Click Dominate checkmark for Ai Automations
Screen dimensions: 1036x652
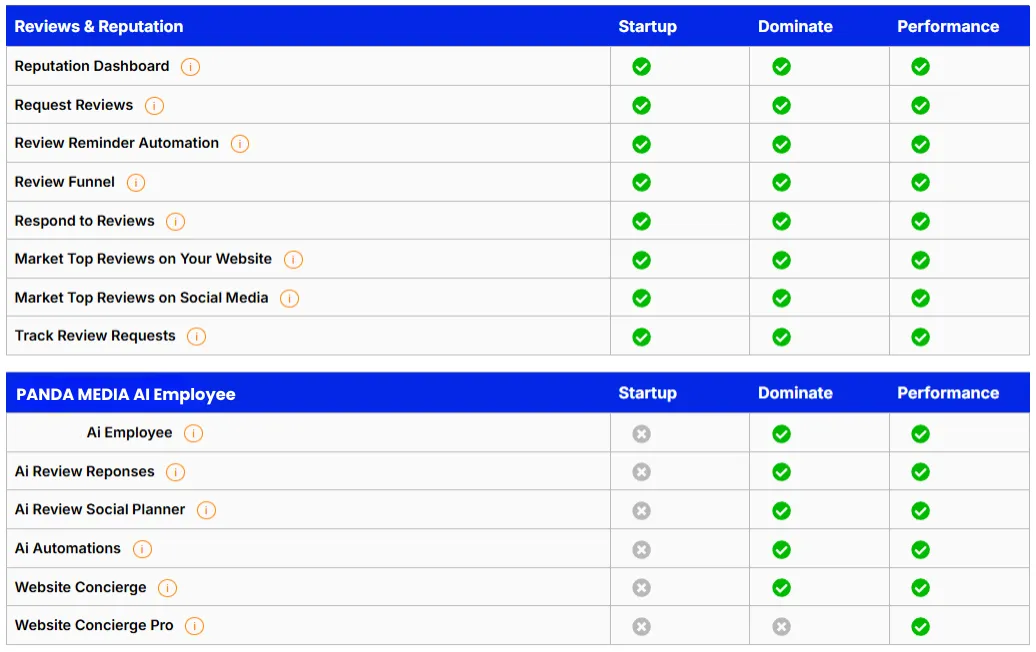click(782, 550)
